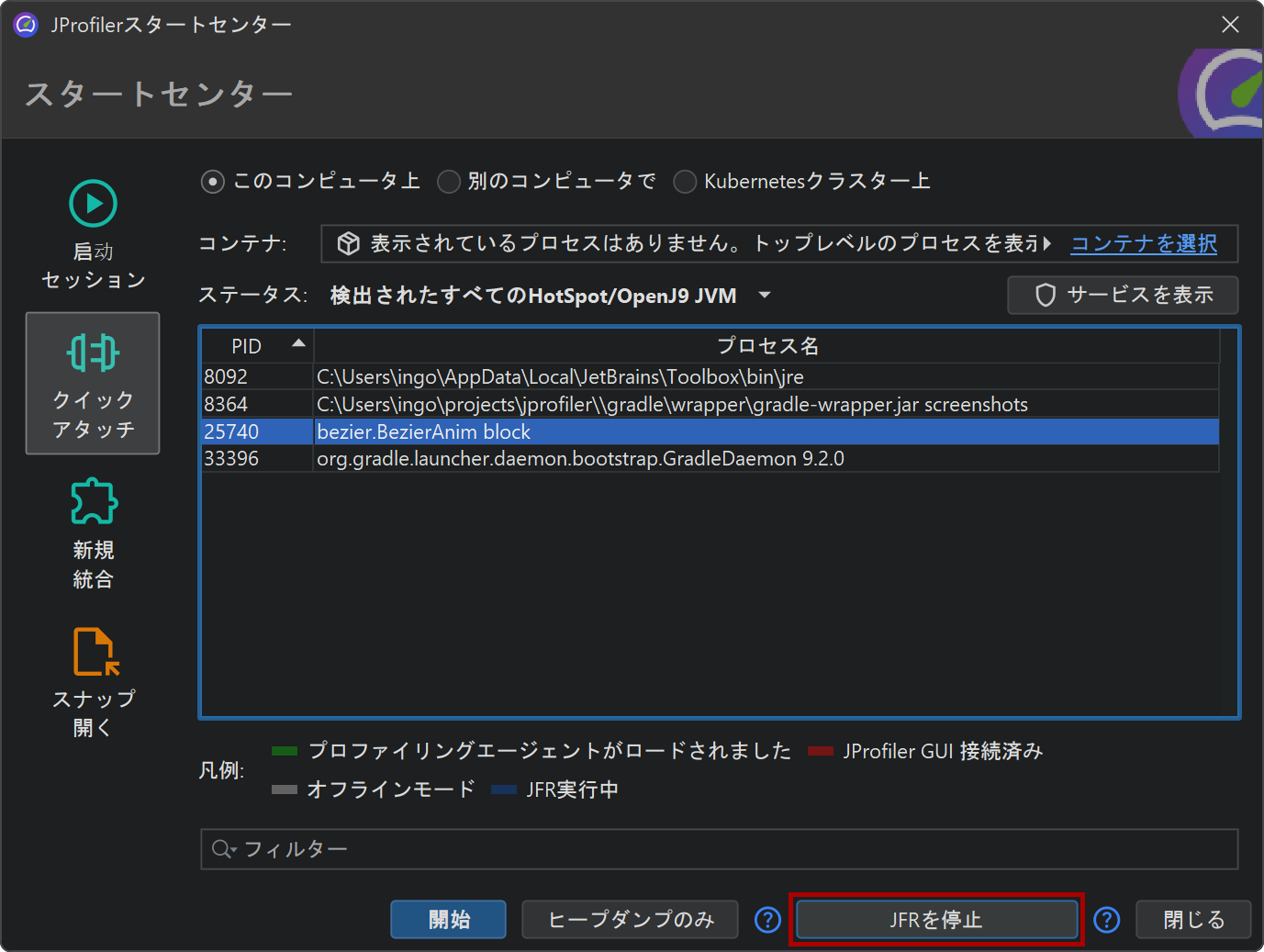Click the search magnifier icon in filter
Viewport: 1264px width, 952px height.
coord(222,849)
